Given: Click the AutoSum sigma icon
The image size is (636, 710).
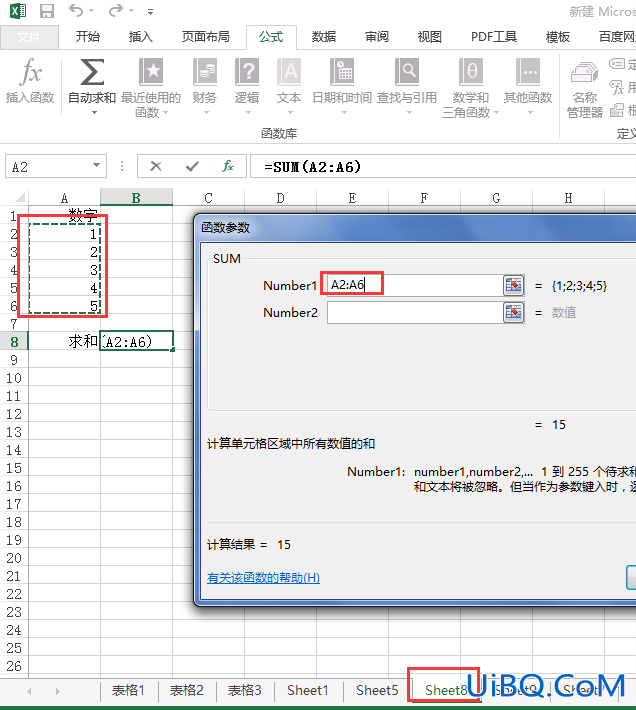Looking at the screenshot, I should point(92,72).
